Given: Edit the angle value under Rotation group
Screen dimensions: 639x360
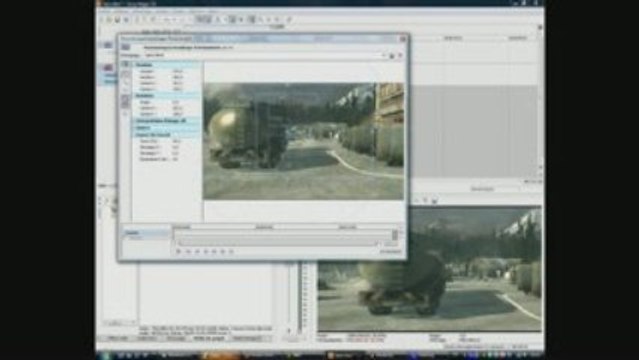Looking at the screenshot, I should point(176,102).
